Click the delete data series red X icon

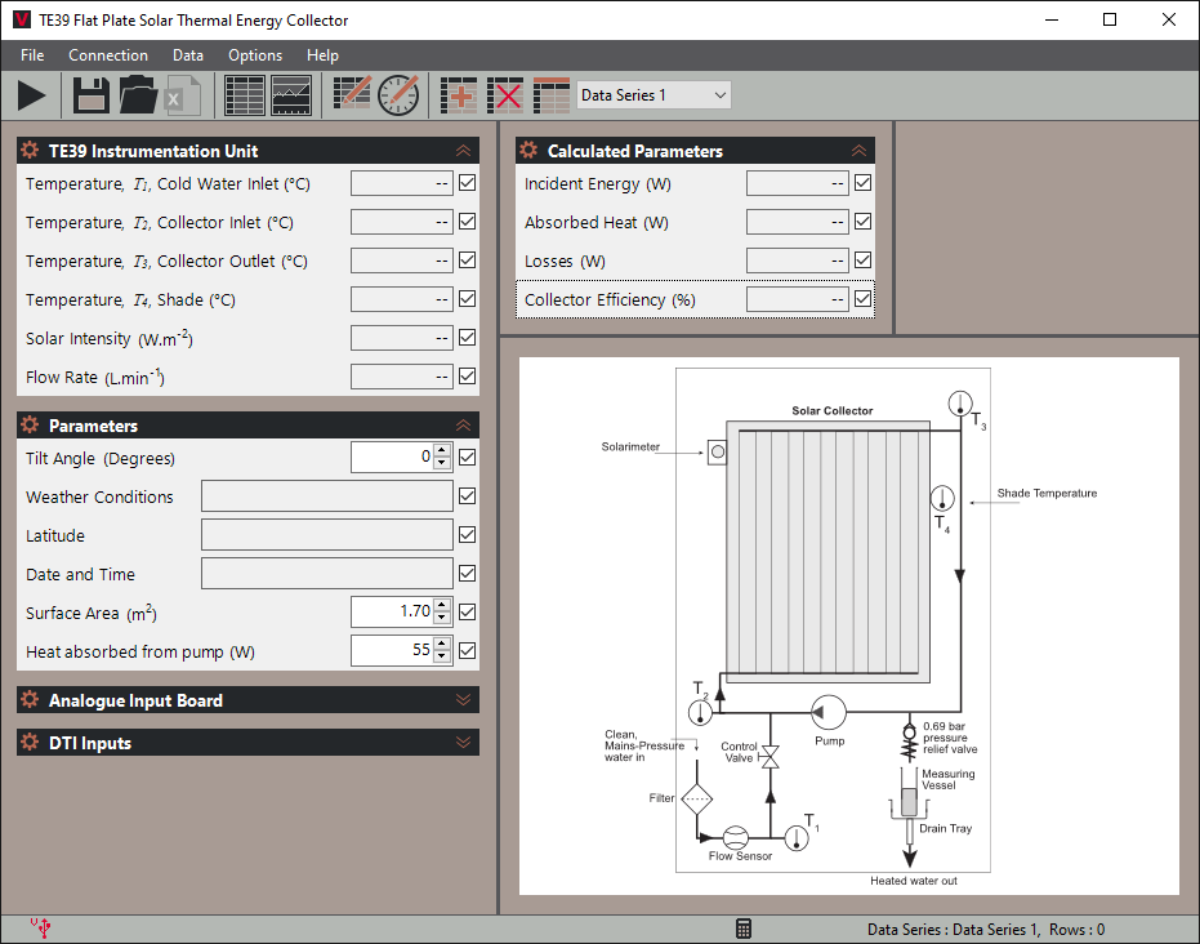(505, 96)
